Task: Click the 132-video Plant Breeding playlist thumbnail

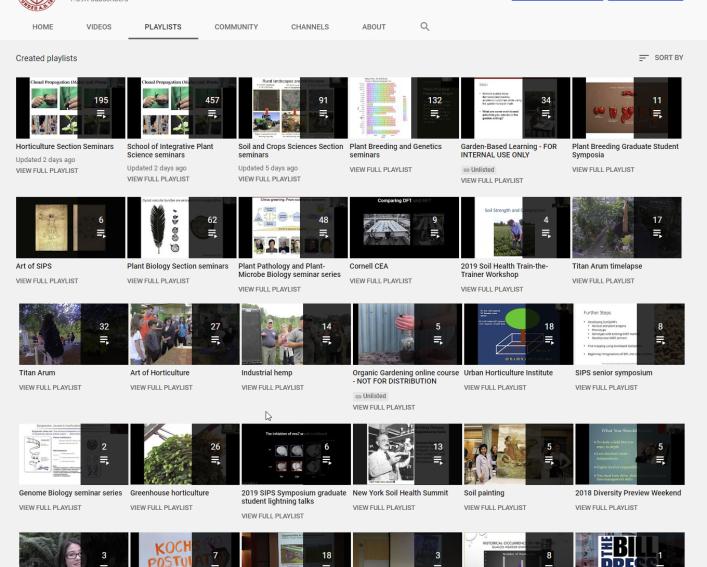Action: [404, 108]
